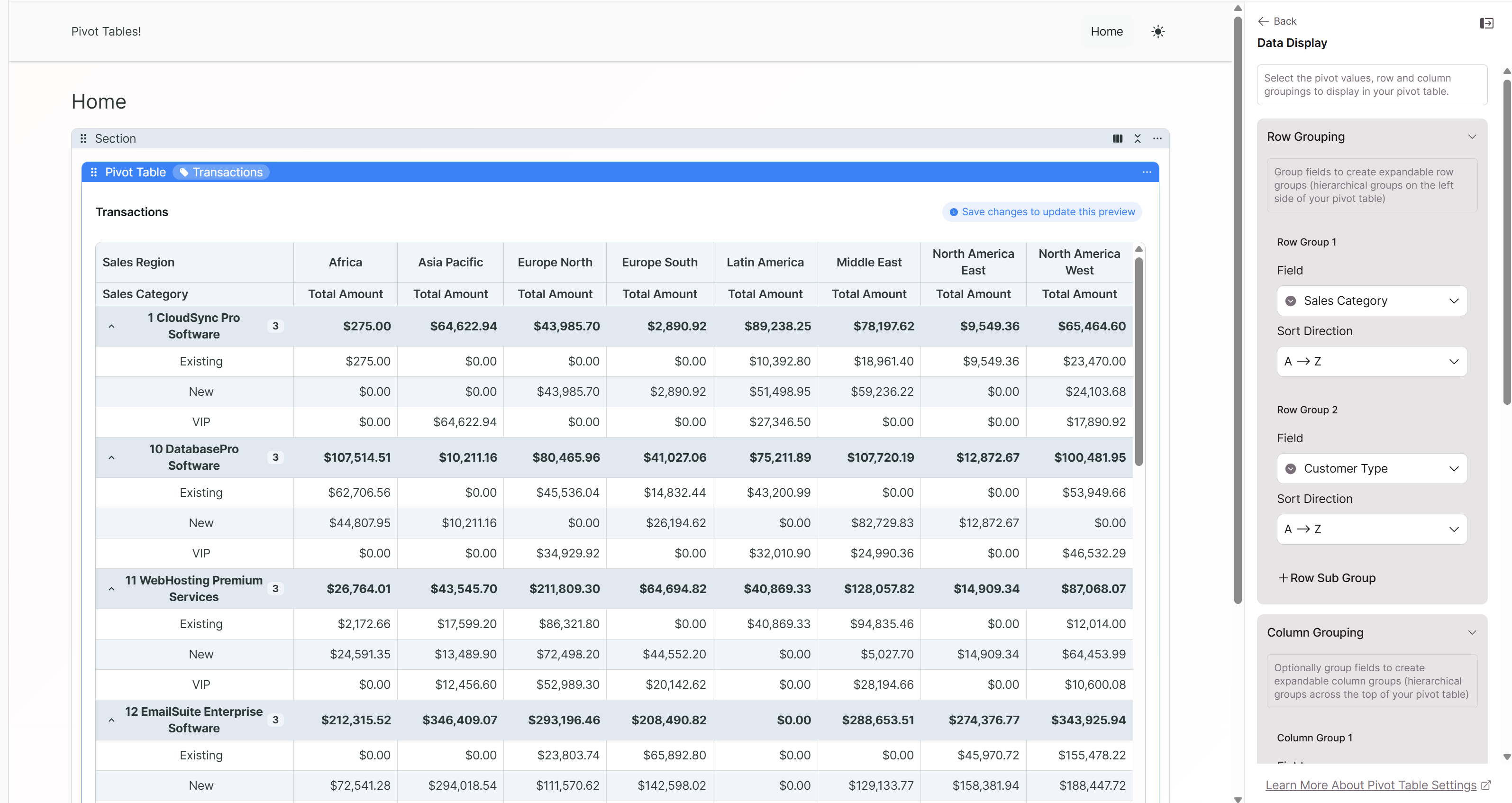The width and height of the screenshot is (1512, 803).
Task: Click the Sales Category header cell
Action: tap(194, 294)
